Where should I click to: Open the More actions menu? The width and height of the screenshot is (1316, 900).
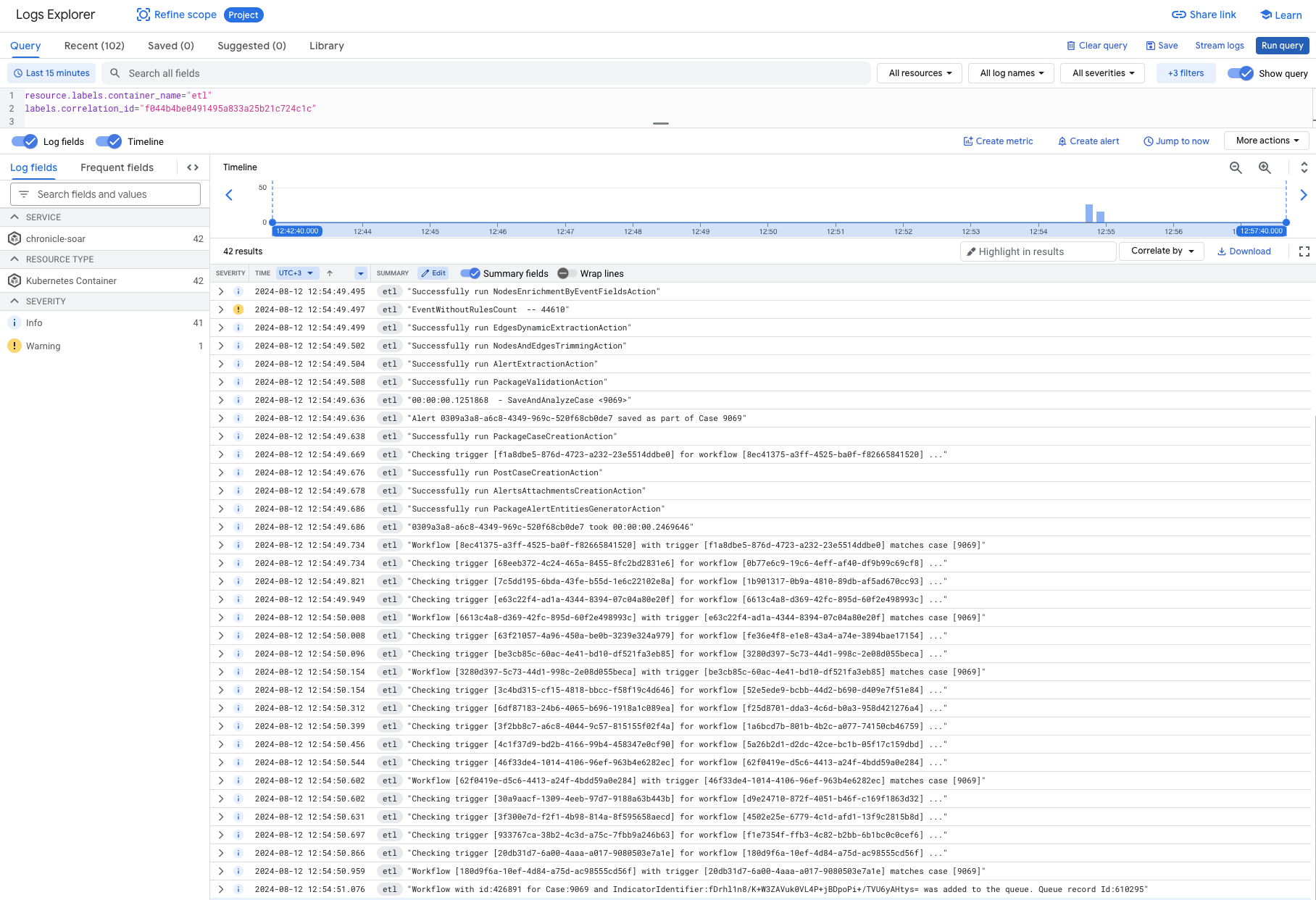coord(1266,140)
